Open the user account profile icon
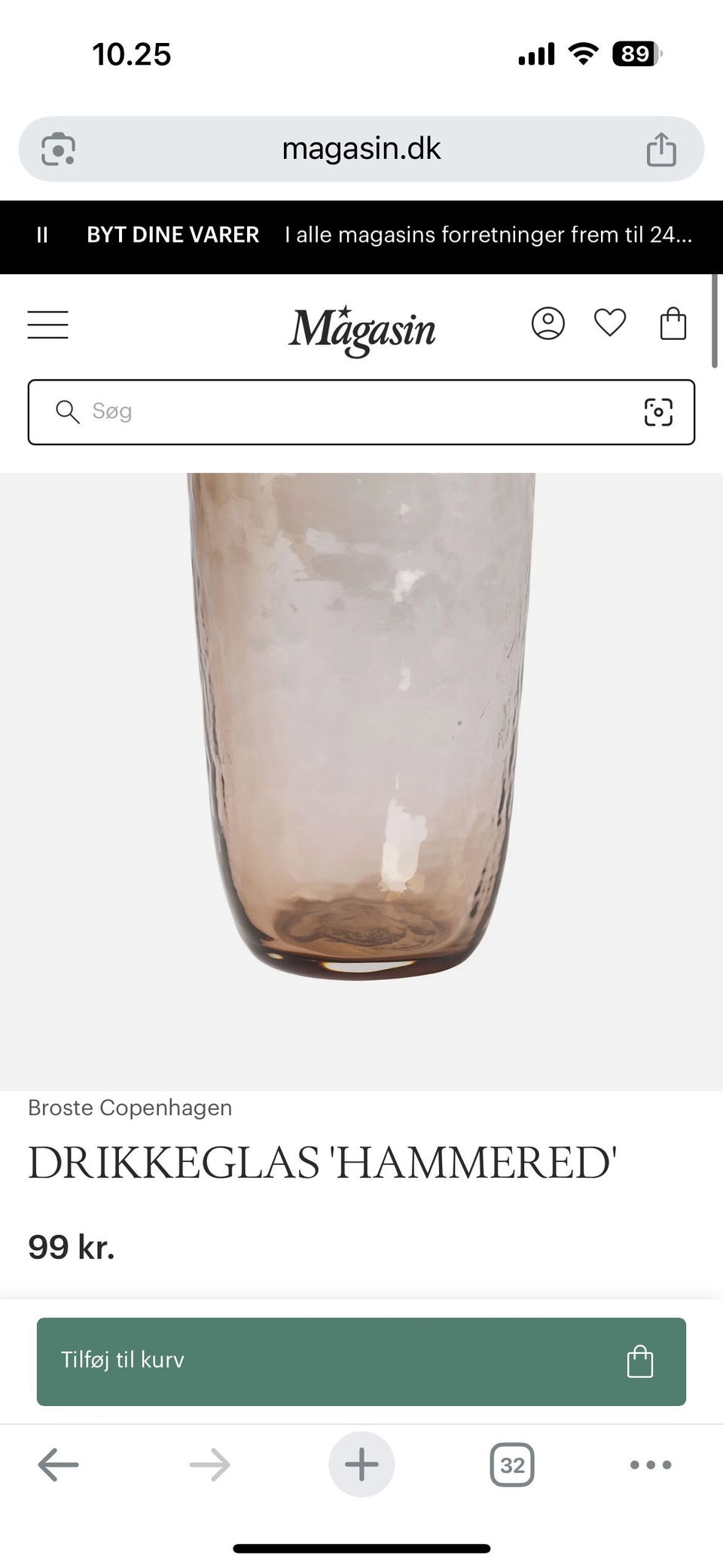Viewport: 723px width, 1568px height. tap(548, 323)
